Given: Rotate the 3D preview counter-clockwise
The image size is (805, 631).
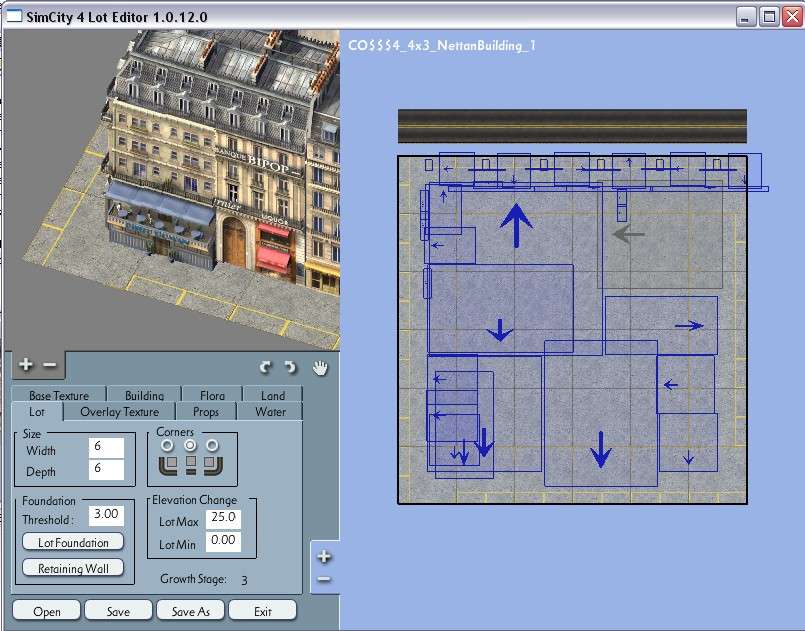Looking at the screenshot, I should [x=265, y=367].
